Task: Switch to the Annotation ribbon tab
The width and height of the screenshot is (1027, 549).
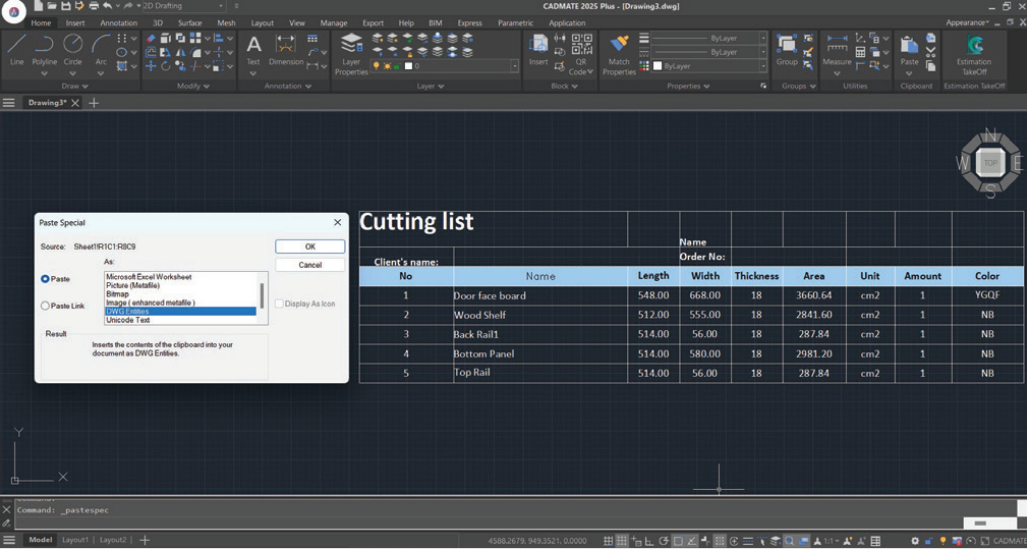Action: (x=119, y=23)
